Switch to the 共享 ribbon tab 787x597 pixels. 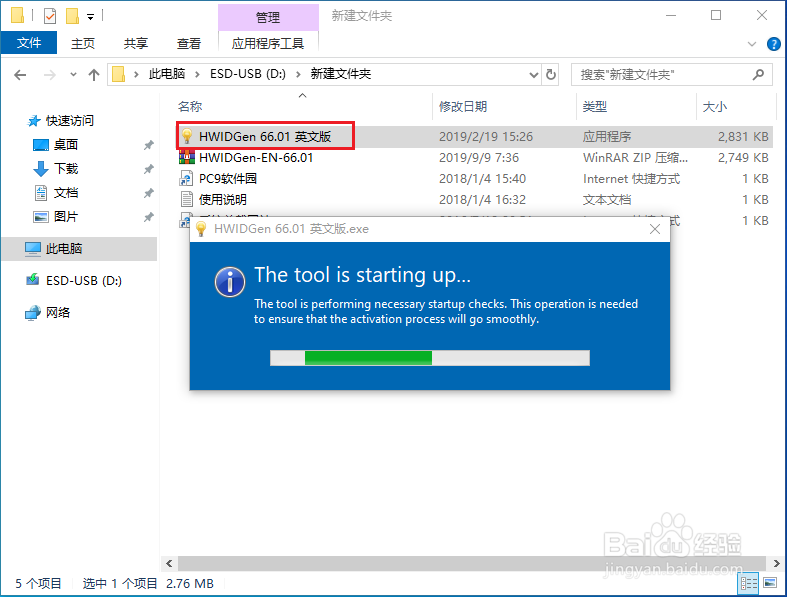[x=136, y=43]
